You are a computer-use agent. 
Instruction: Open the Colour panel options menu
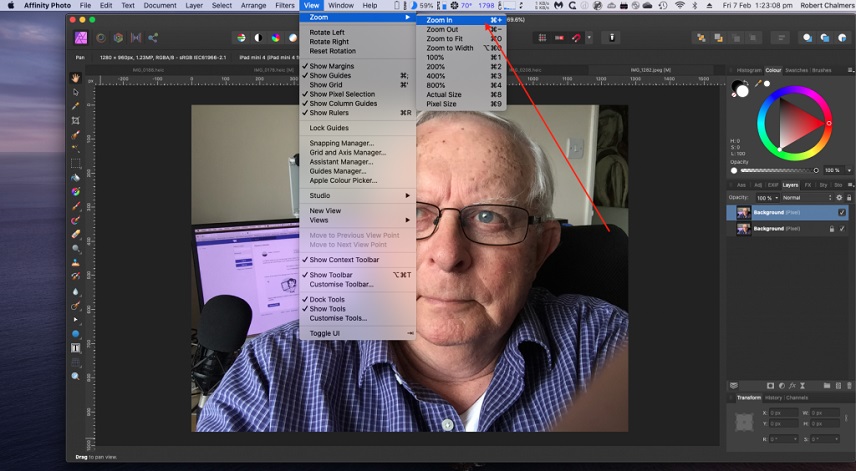(x=850, y=70)
